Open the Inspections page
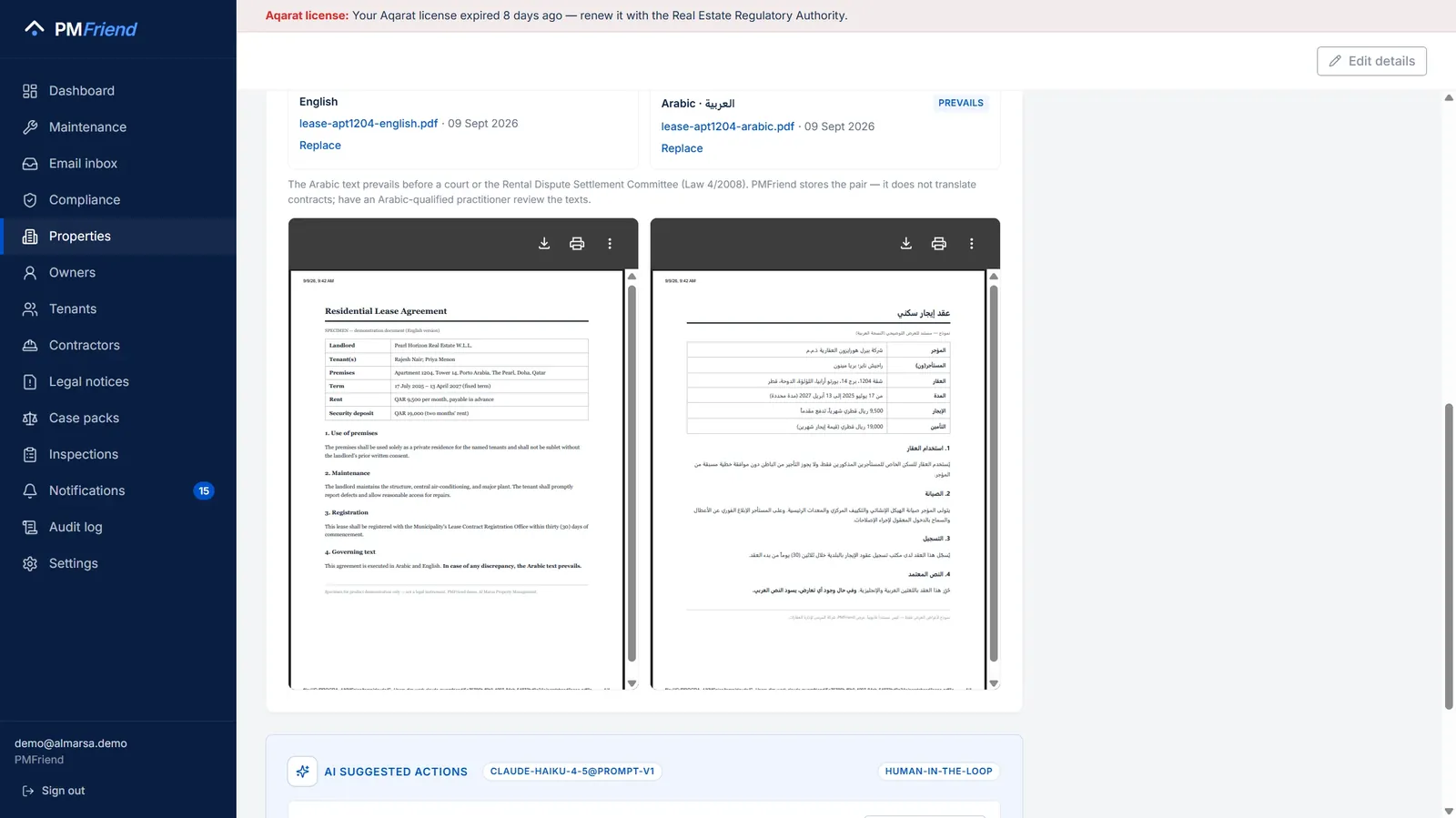The width and height of the screenshot is (1456, 818). 118,455
